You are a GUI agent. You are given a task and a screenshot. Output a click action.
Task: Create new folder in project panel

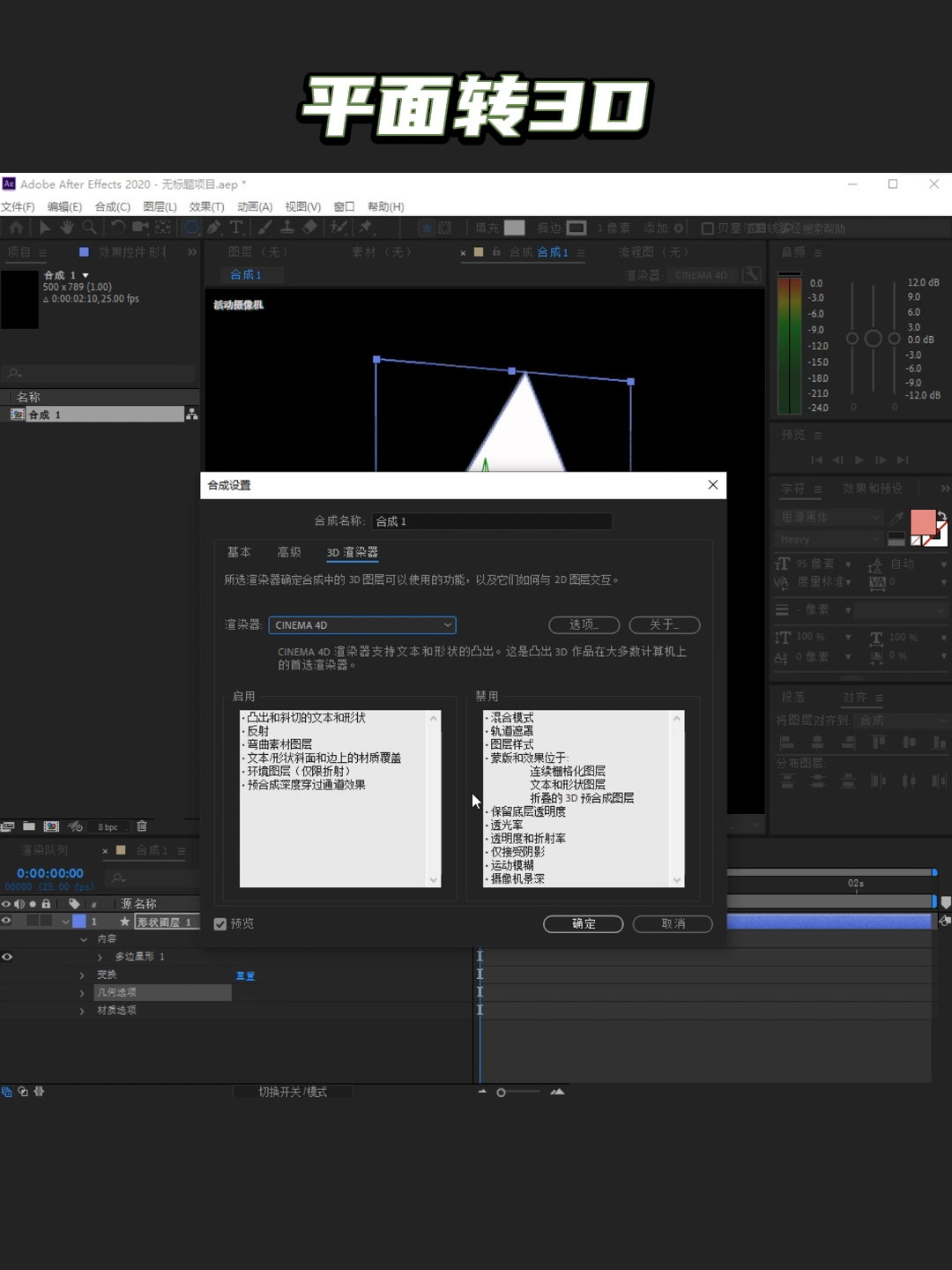[x=29, y=826]
